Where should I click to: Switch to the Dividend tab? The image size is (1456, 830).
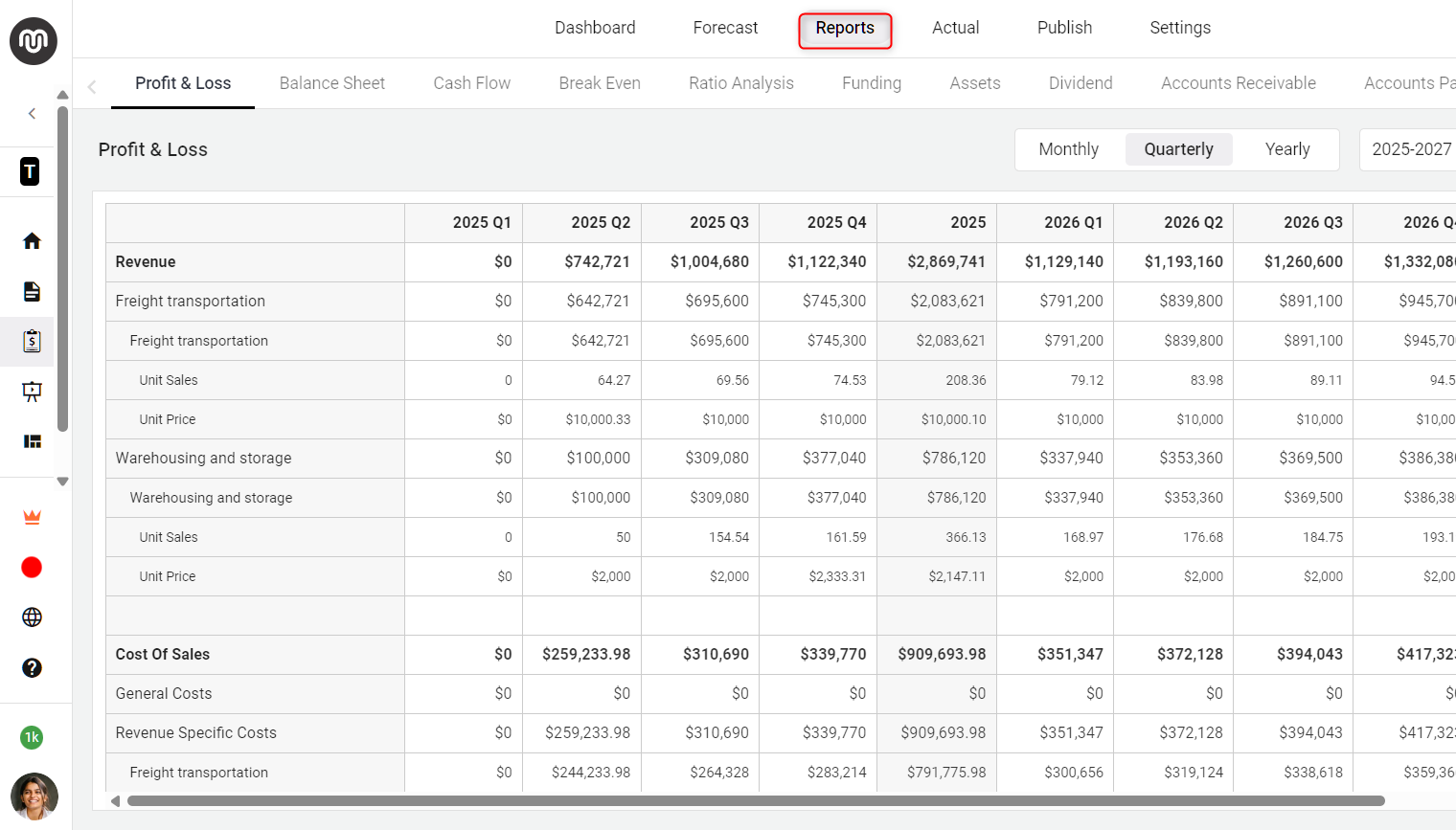(1081, 83)
